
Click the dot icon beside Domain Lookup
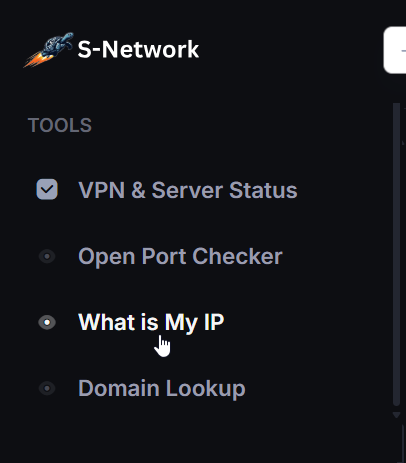47,388
